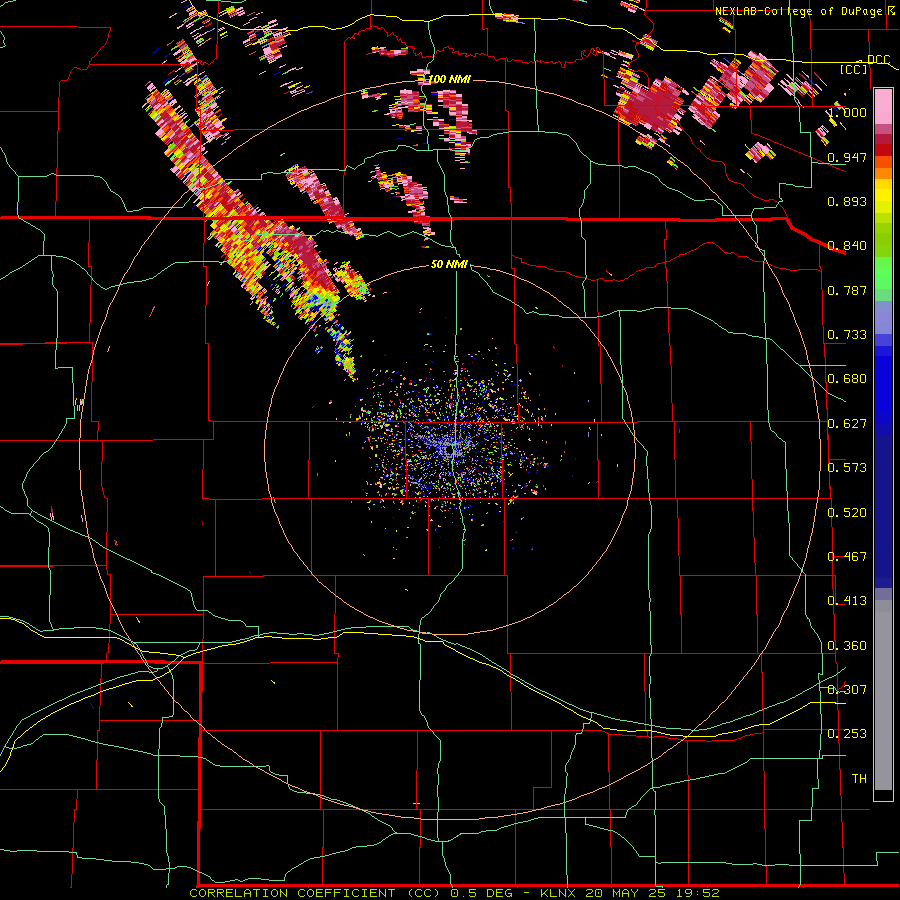Click the 0.787 color scale value
The height and width of the screenshot is (900, 900).
pyautogui.click(x=847, y=290)
